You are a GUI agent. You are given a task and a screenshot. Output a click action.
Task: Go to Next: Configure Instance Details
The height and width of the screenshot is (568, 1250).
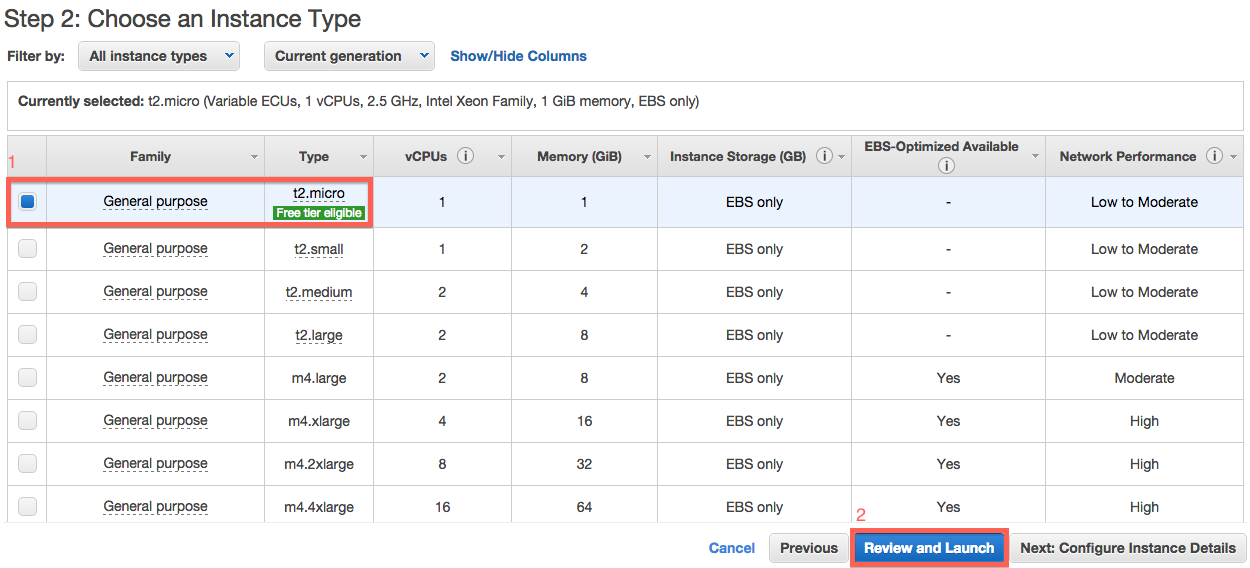1128,548
